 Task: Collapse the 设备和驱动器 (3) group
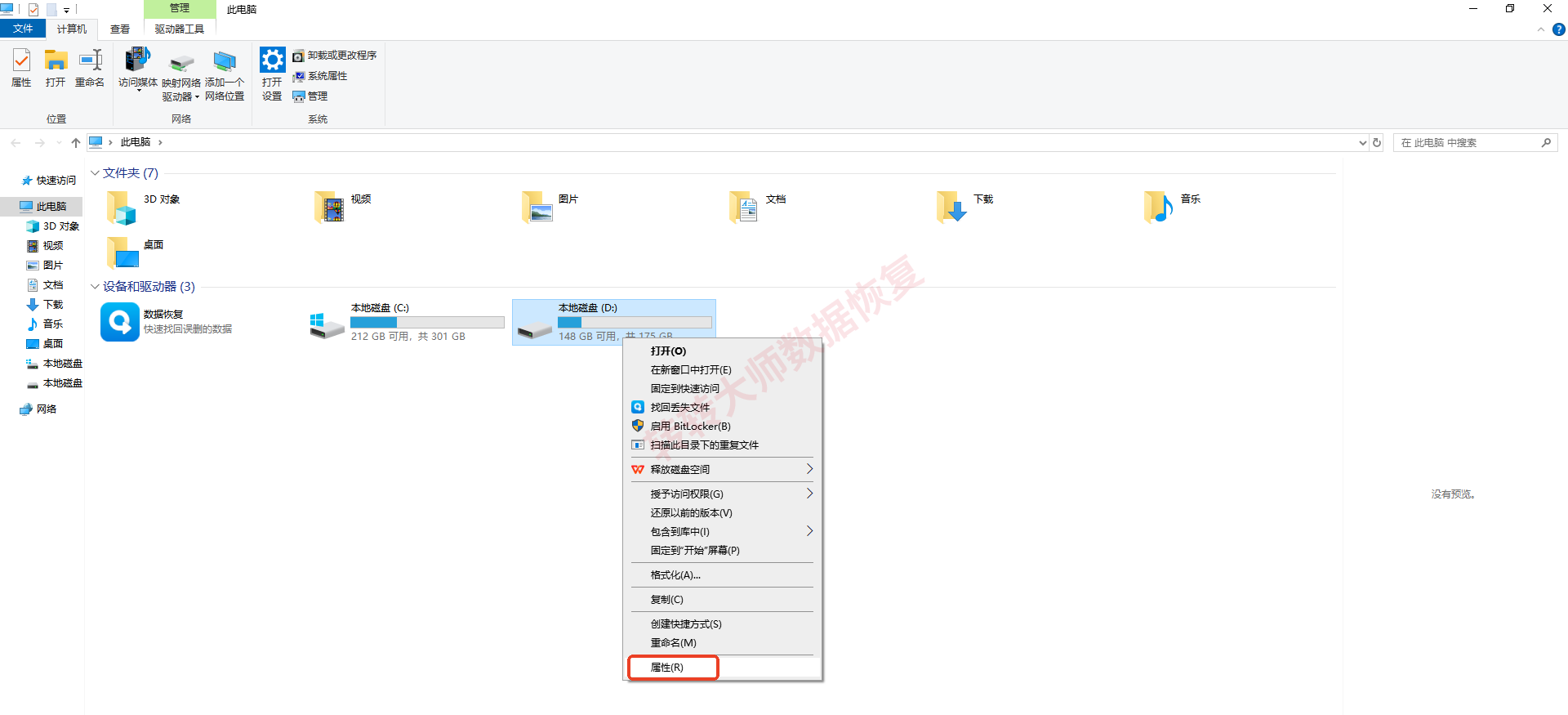point(95,287)
